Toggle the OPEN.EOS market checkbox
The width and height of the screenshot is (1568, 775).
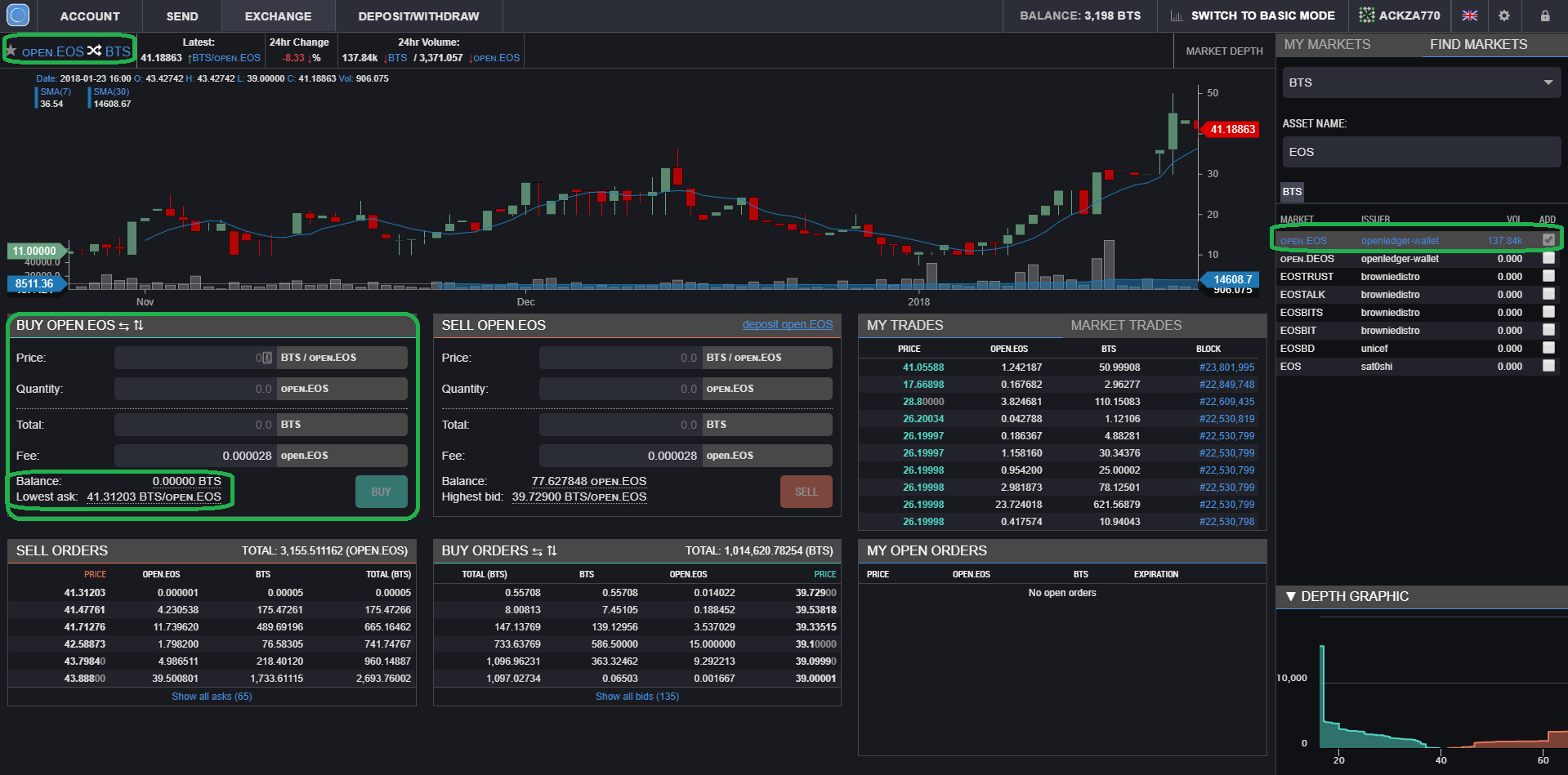(1548, 240)
